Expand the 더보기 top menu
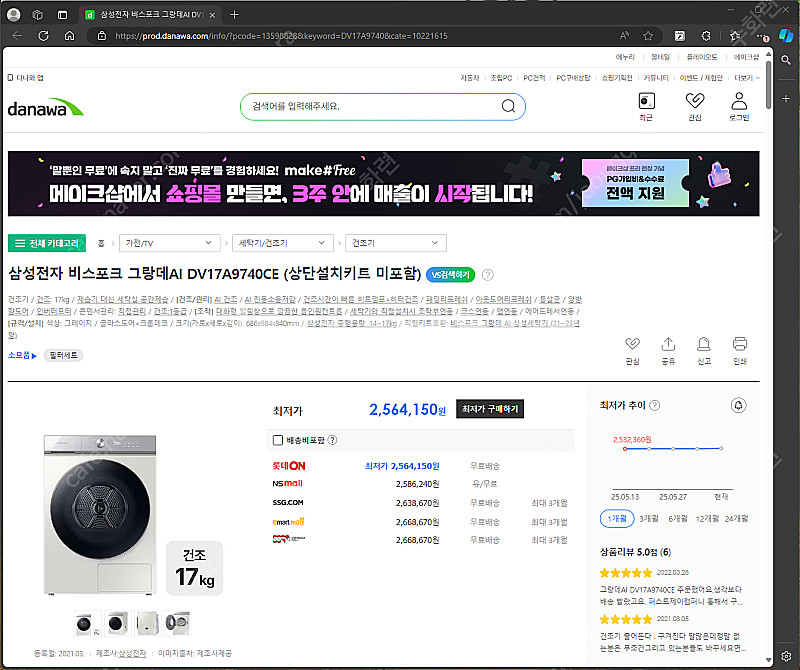Screen dimensions: 800x670 pyautogui.click(x=747, y=78)
